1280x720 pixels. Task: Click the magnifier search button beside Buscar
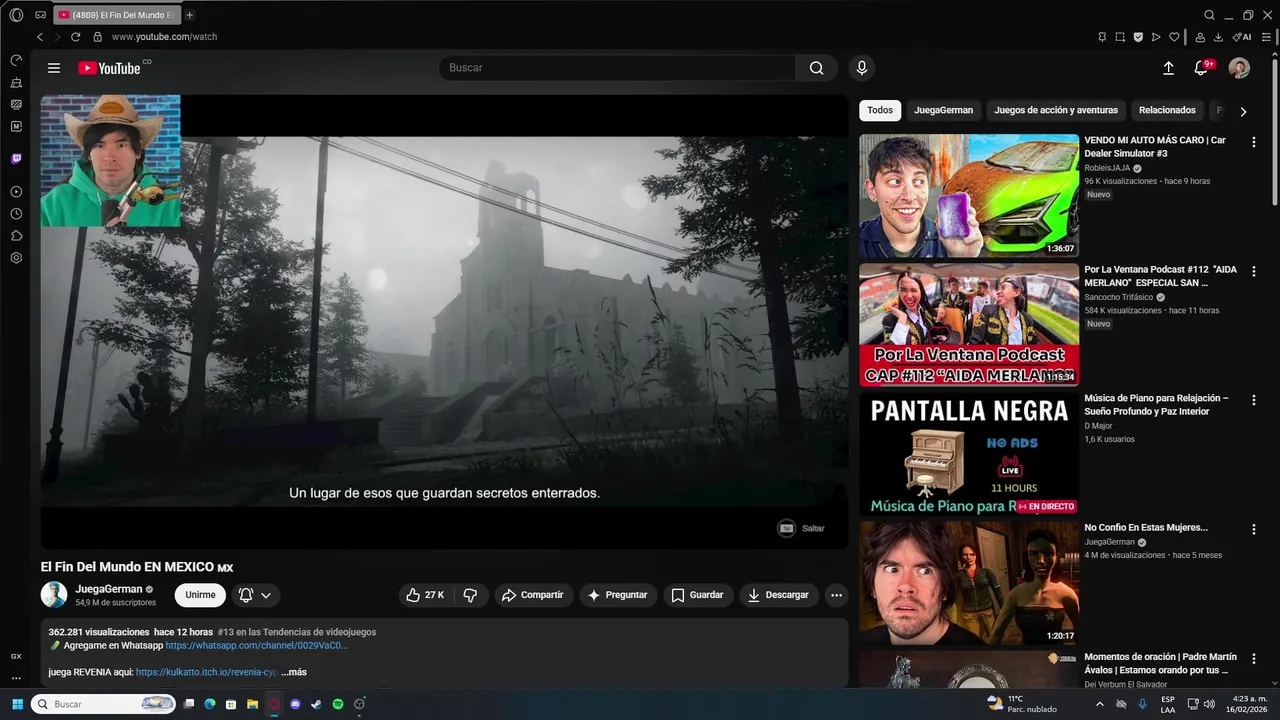click(817, 68)
